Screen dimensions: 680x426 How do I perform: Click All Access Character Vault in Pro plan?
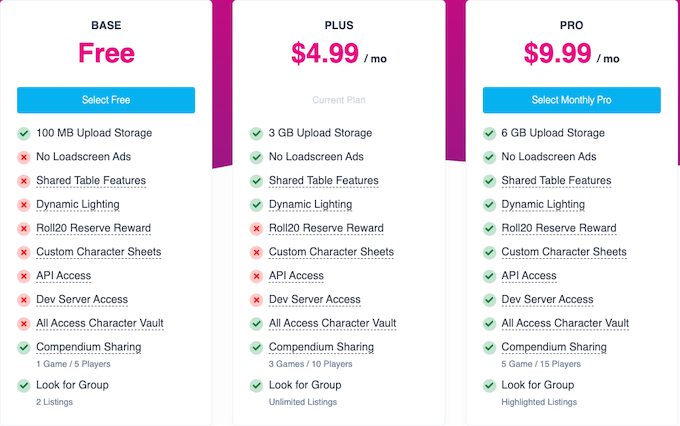pyautogui.click(x=565, y=324)
